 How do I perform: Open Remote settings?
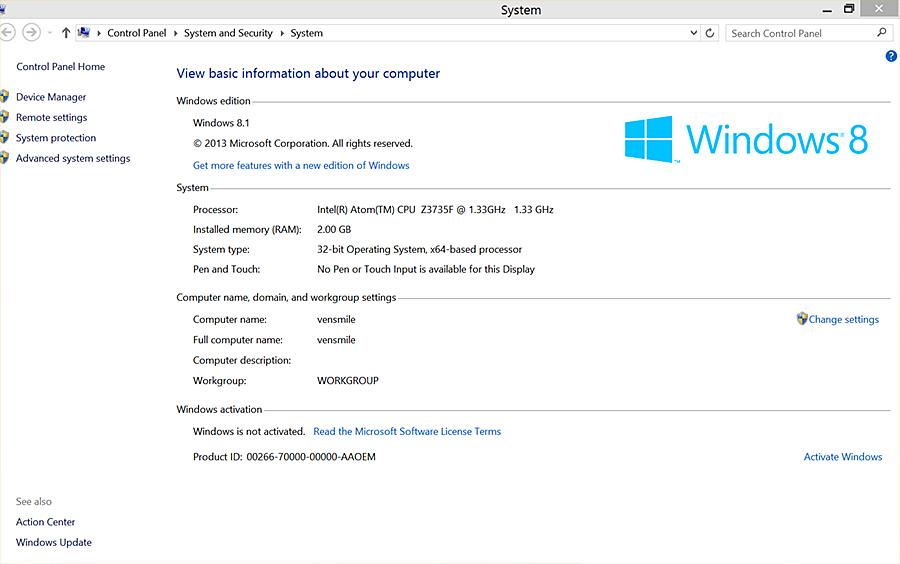point(52,118)
